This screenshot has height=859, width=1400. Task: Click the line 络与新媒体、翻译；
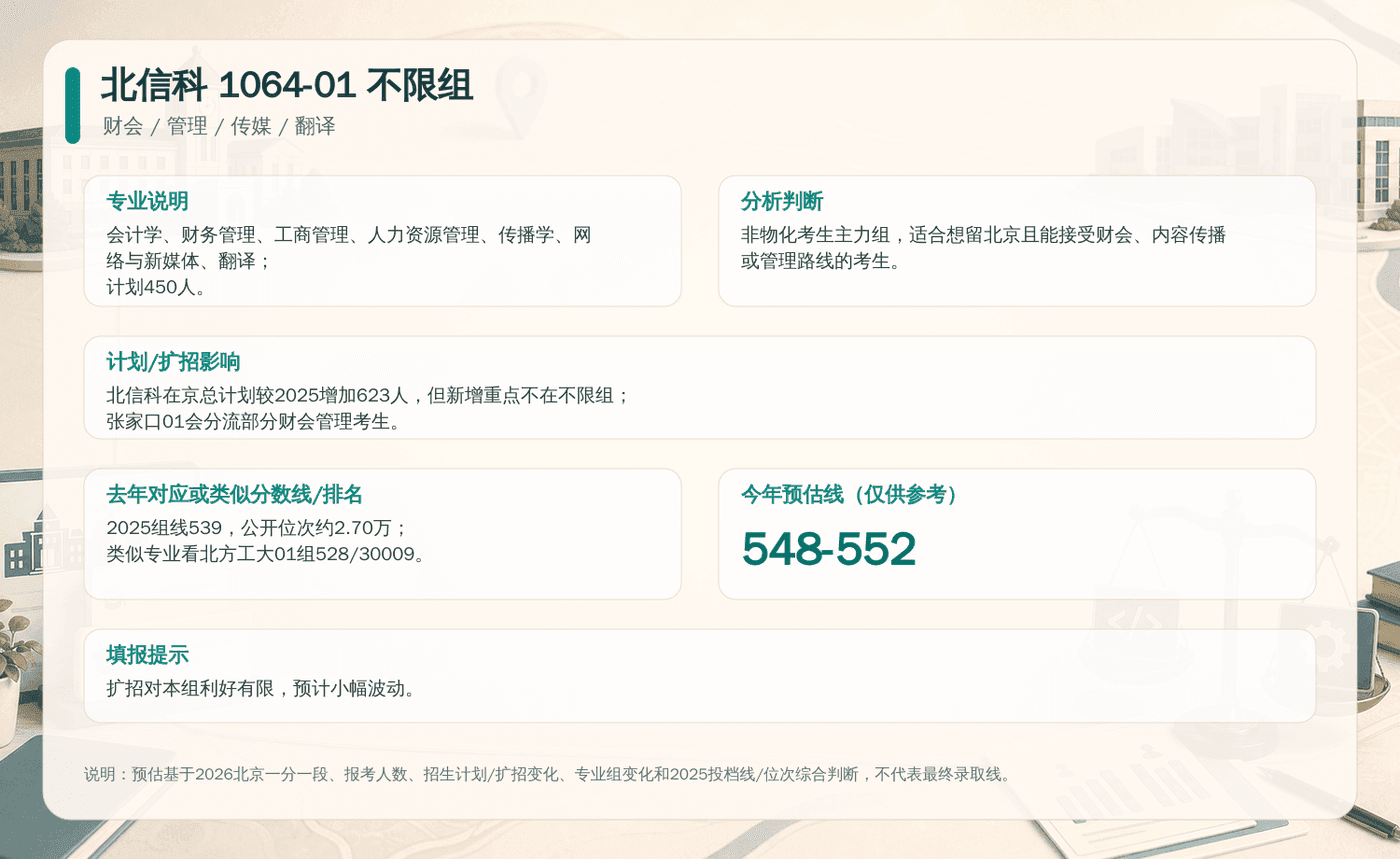click(x=189, y=262)
